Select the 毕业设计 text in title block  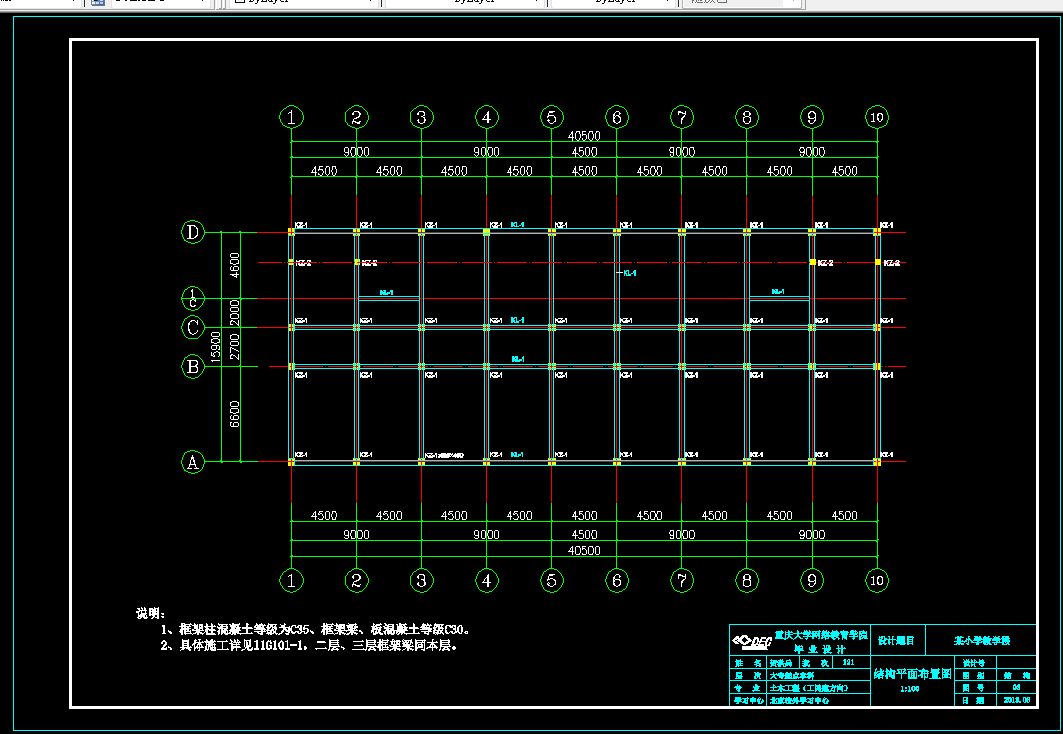tap(821, 649)
